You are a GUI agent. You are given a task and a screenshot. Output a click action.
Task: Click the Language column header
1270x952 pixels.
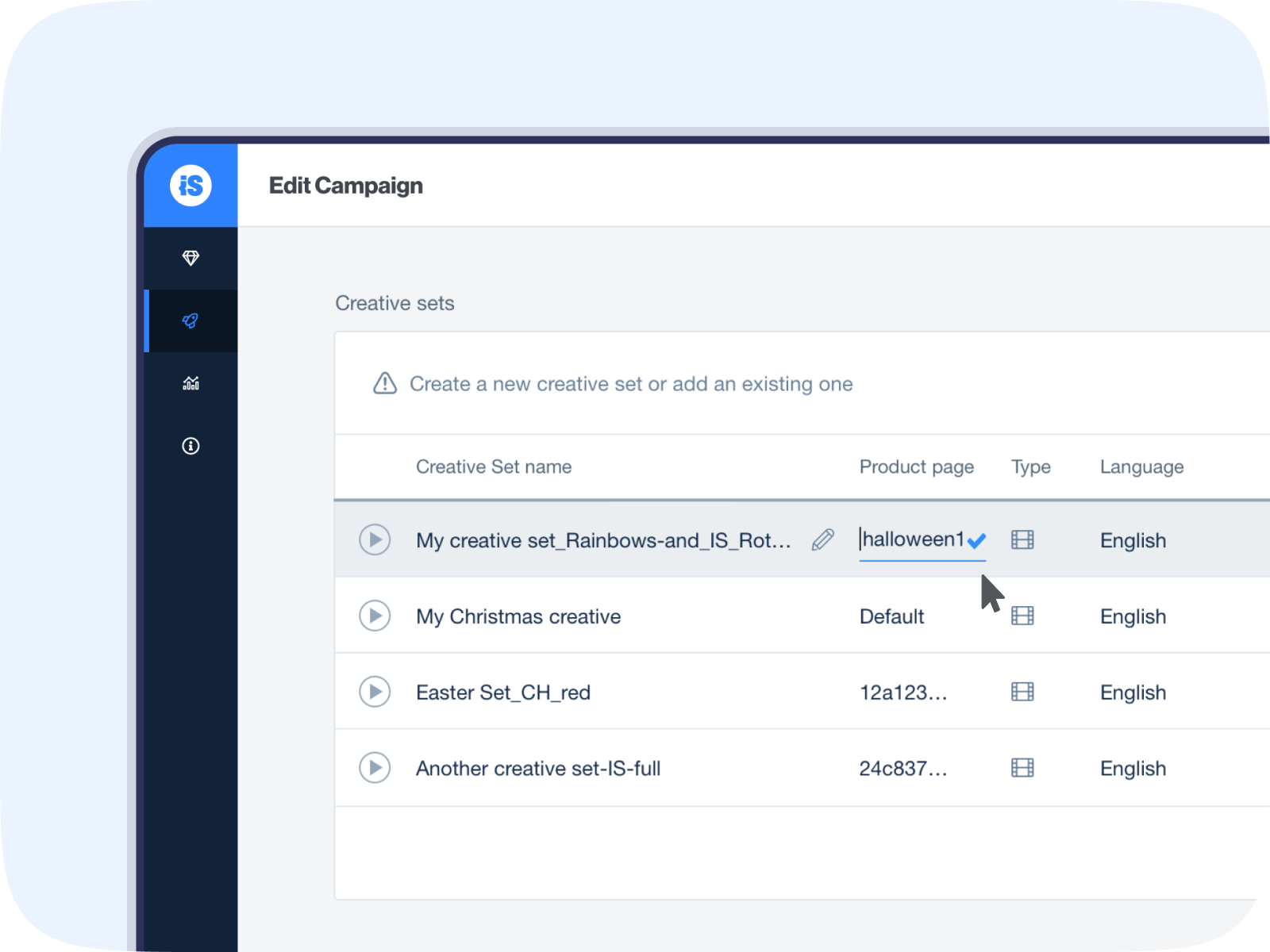1141,467
